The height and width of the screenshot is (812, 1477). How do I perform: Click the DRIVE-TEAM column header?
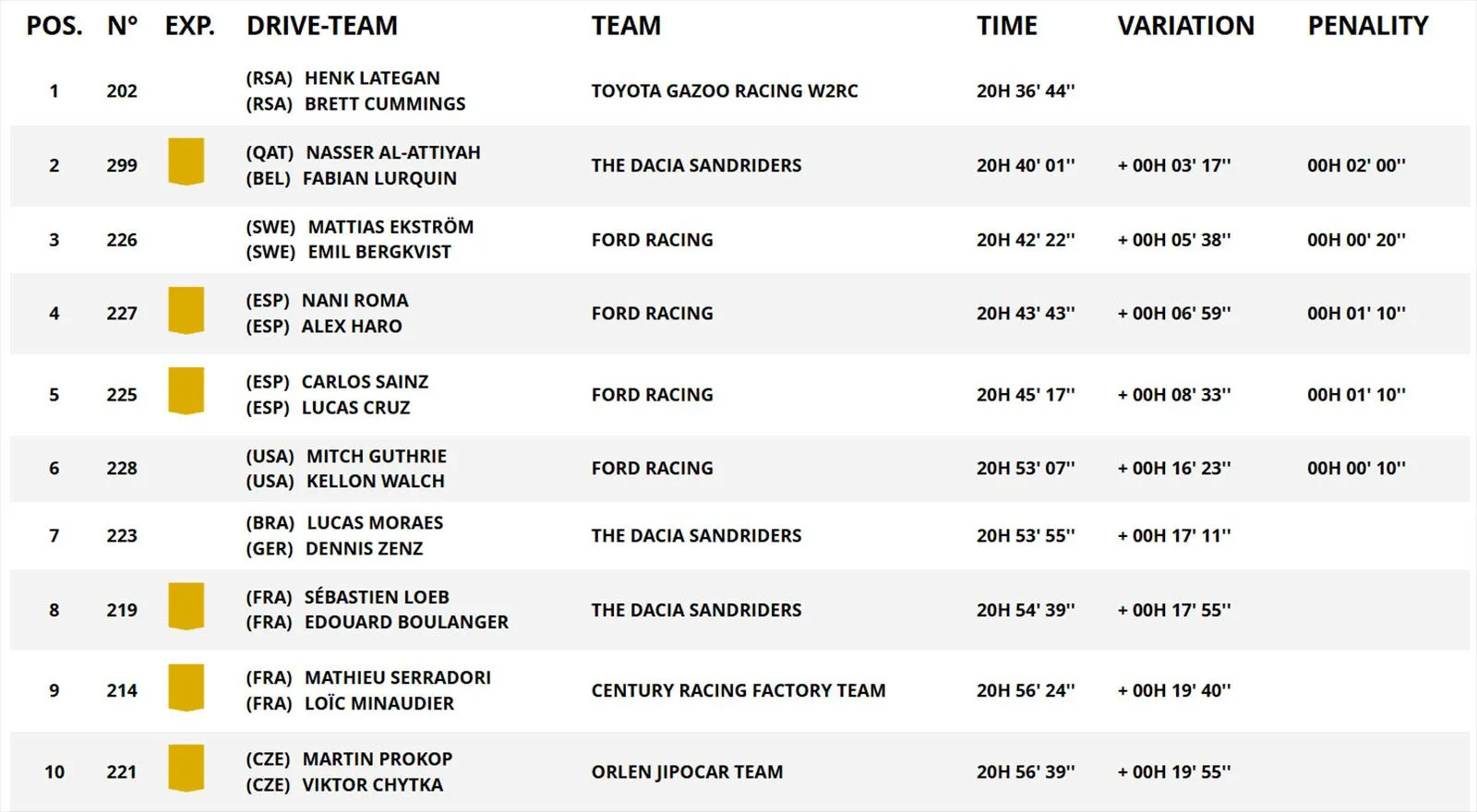(321, 26)
